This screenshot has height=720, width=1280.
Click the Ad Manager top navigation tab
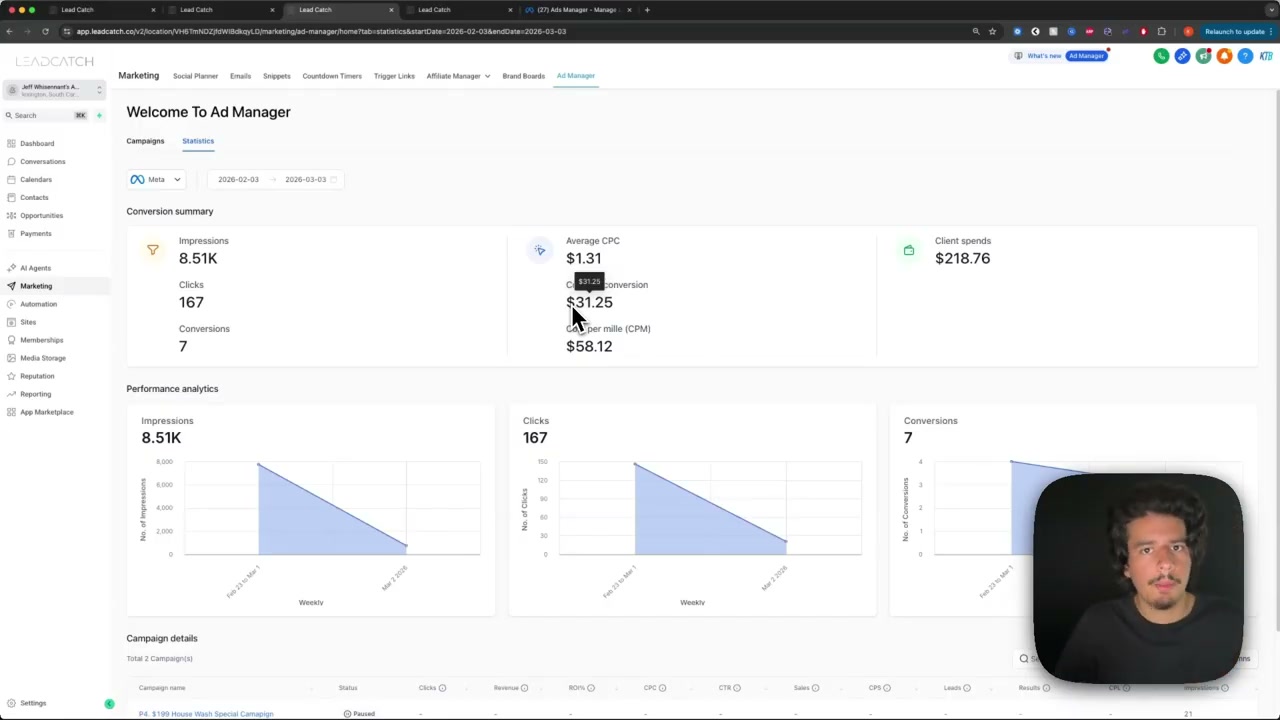(x=576, y=76)
